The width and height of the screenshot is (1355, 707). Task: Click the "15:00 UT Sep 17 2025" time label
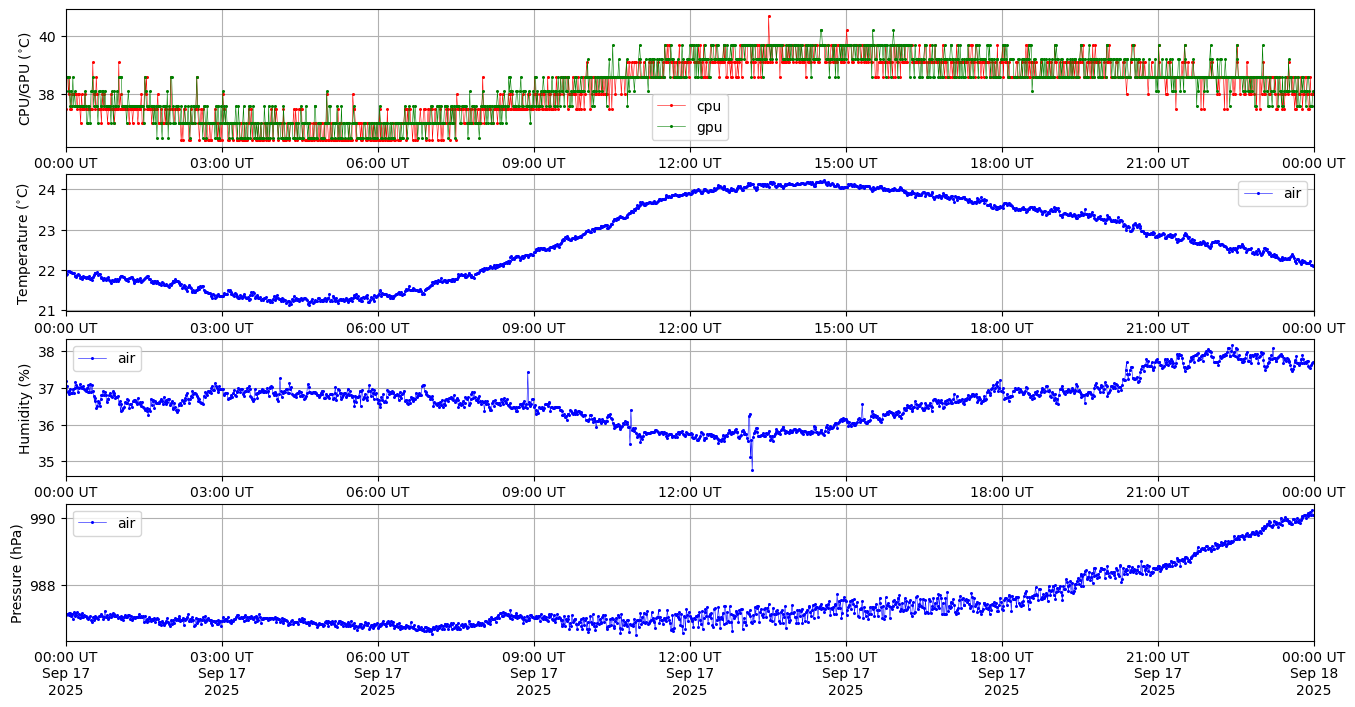pos(846,673)
